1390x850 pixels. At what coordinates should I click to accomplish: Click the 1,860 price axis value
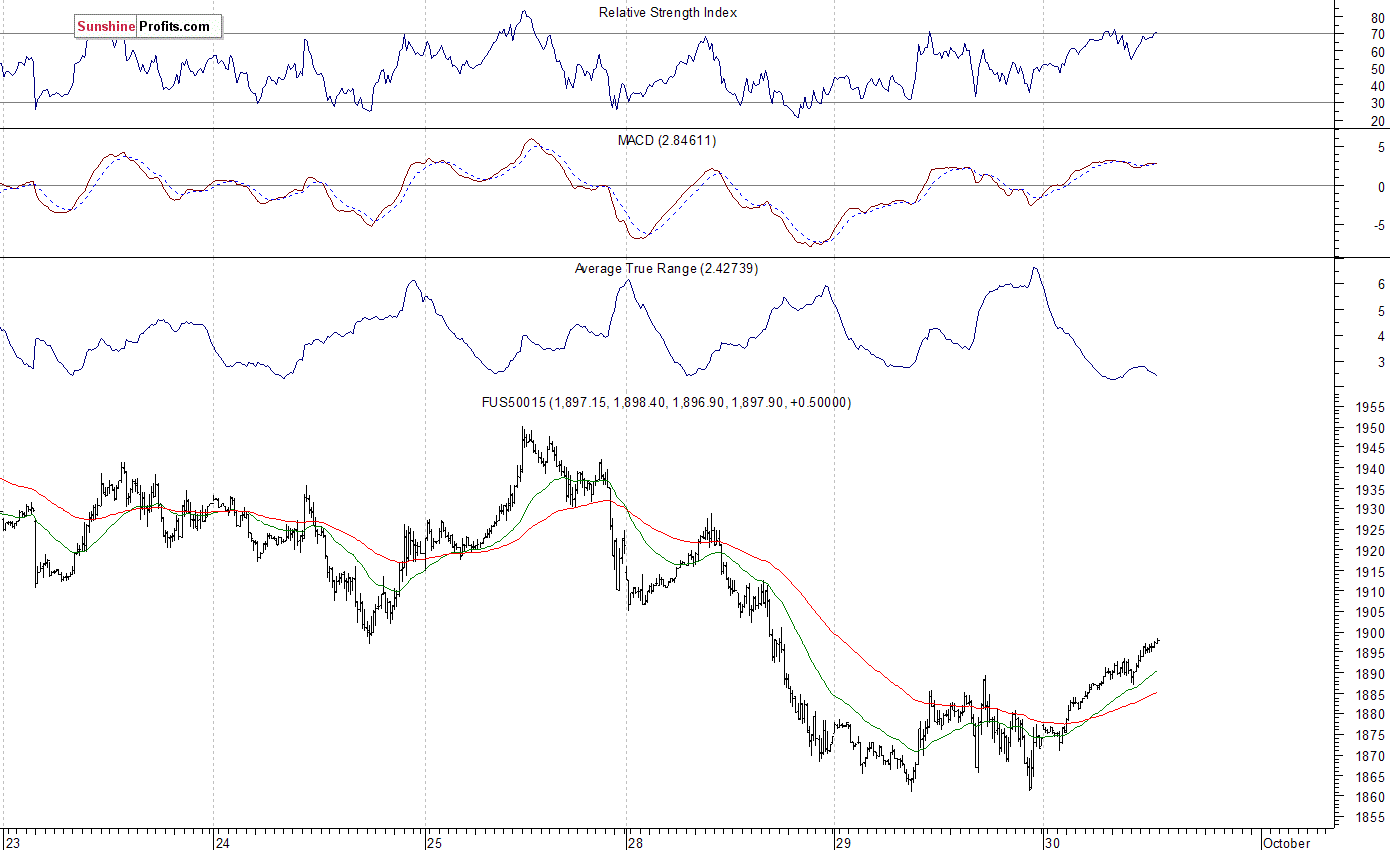1369,797
